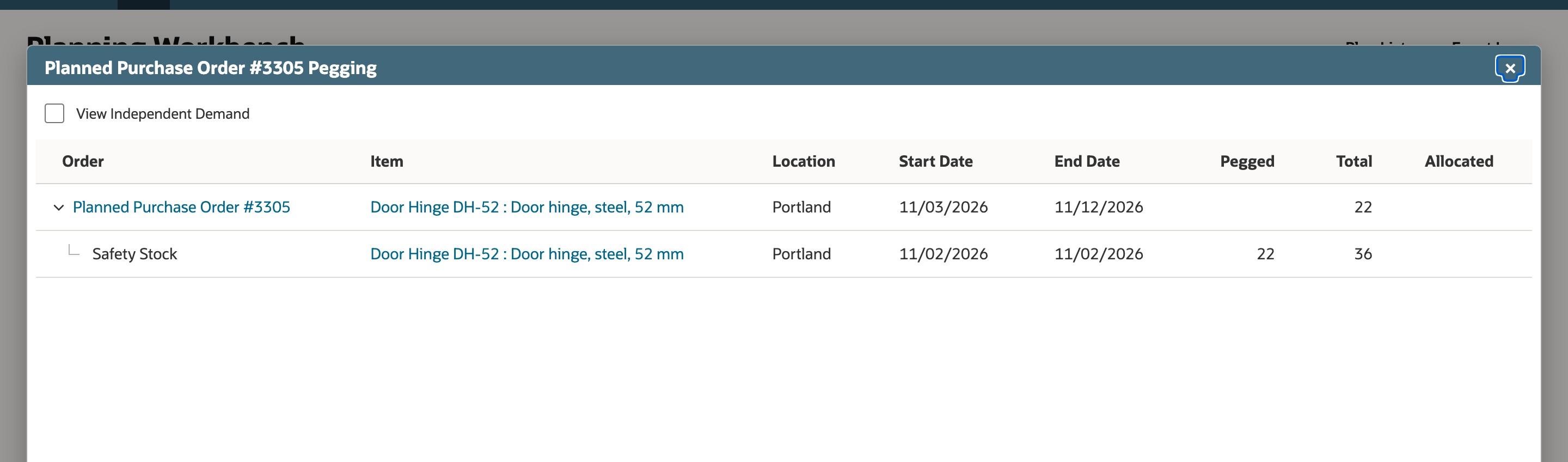Viewport: 1568px width, 462px height.
Task: Enable View Independent Demand checkbox
Action: pos(54,113)
